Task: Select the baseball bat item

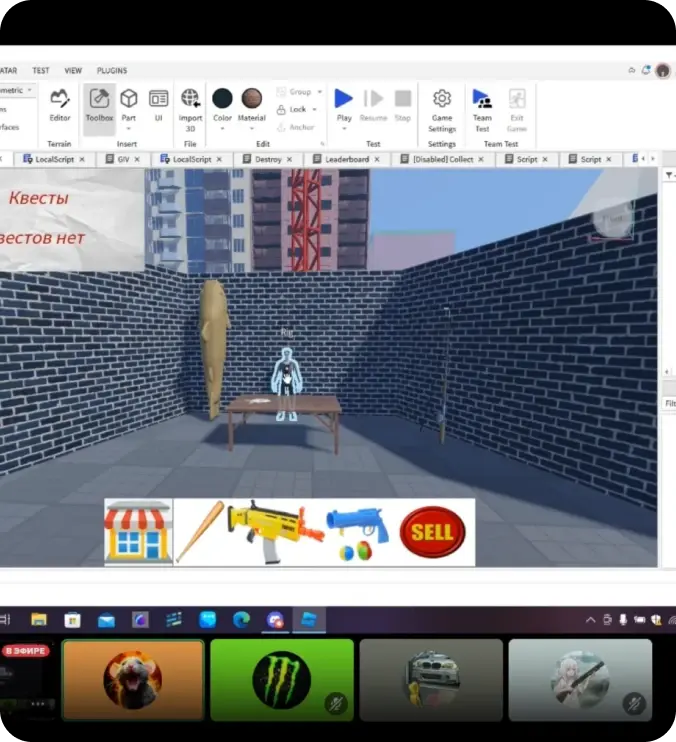Action: coord(201,531)
